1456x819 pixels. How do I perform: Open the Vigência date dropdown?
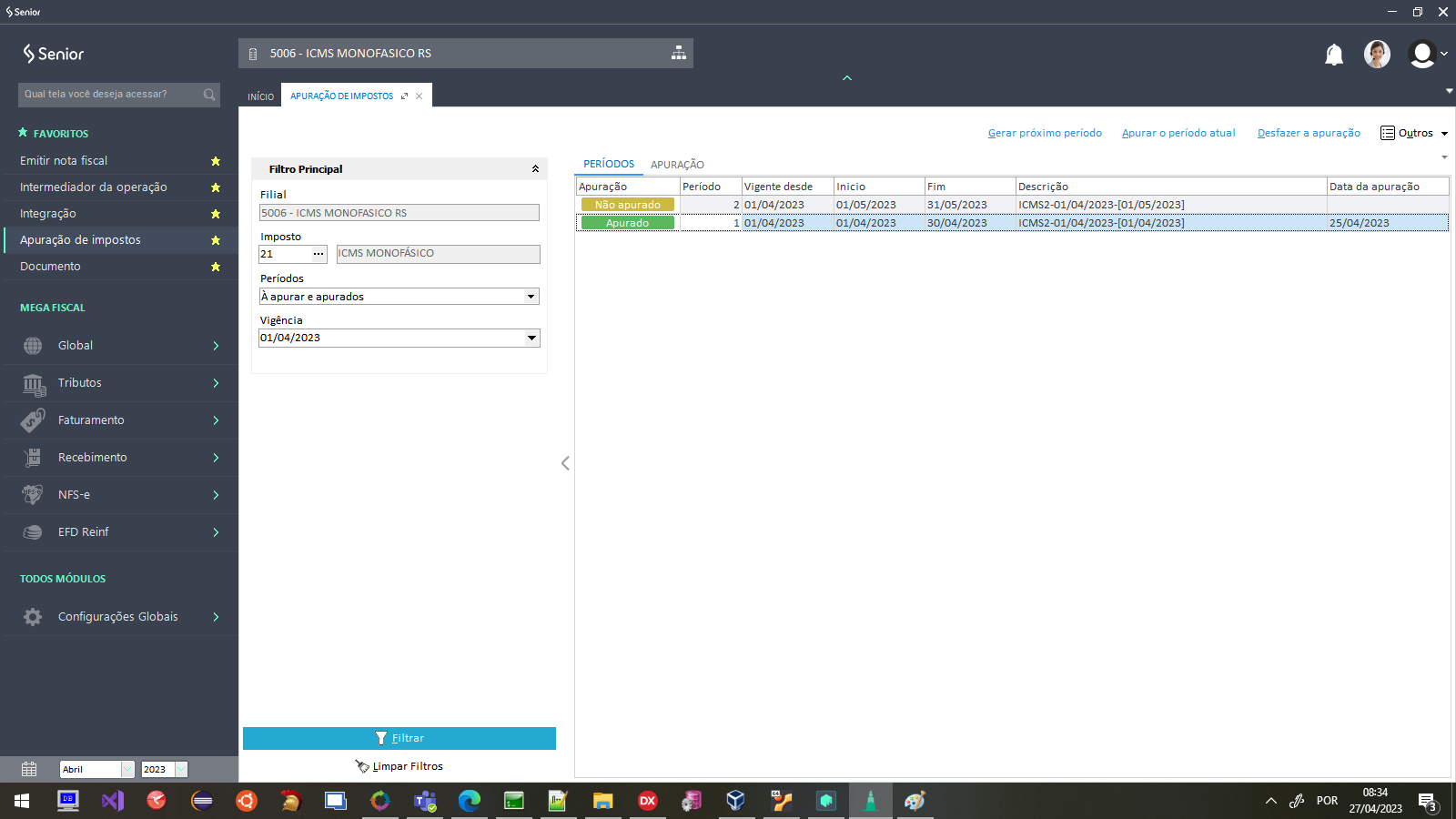point(531,338)
